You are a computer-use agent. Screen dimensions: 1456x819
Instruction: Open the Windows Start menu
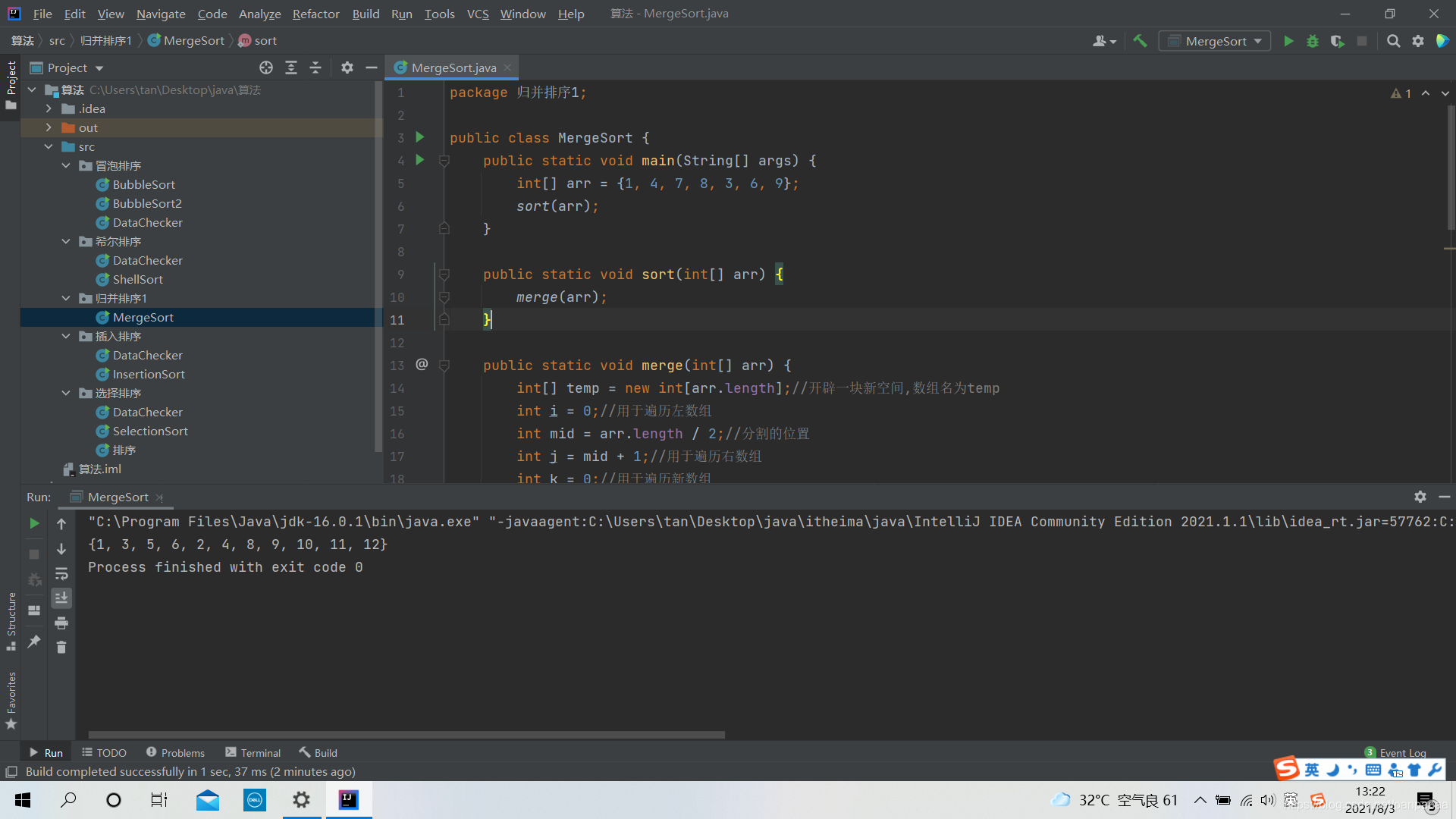pos(23,800)
